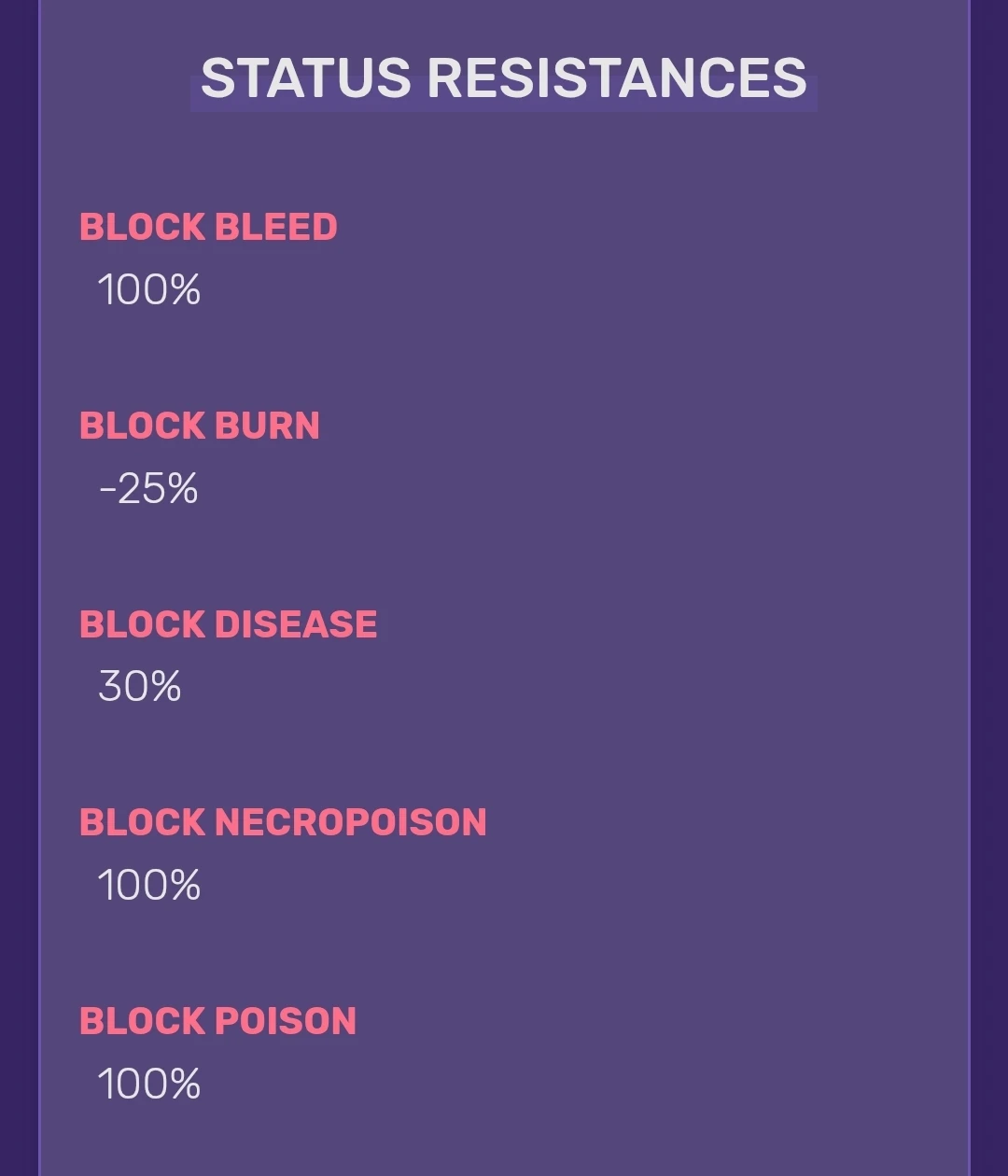This screenshot has height=1176, width=1008.
Task: Select the BLOCK BLEED label
Action: pos(207,227)
